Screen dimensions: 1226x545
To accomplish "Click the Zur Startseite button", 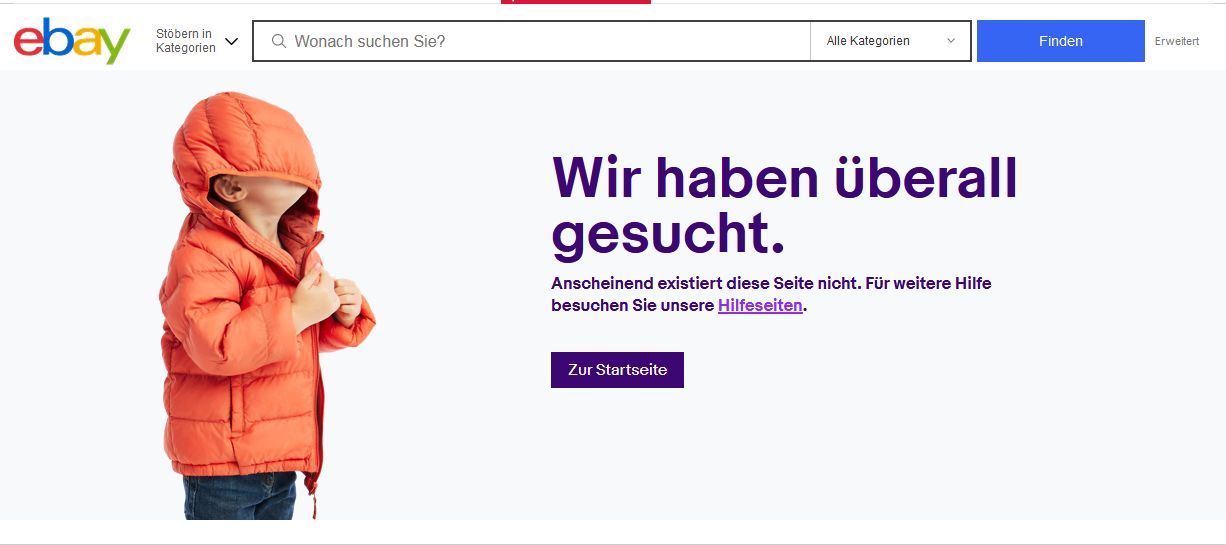I will (617, 370).
